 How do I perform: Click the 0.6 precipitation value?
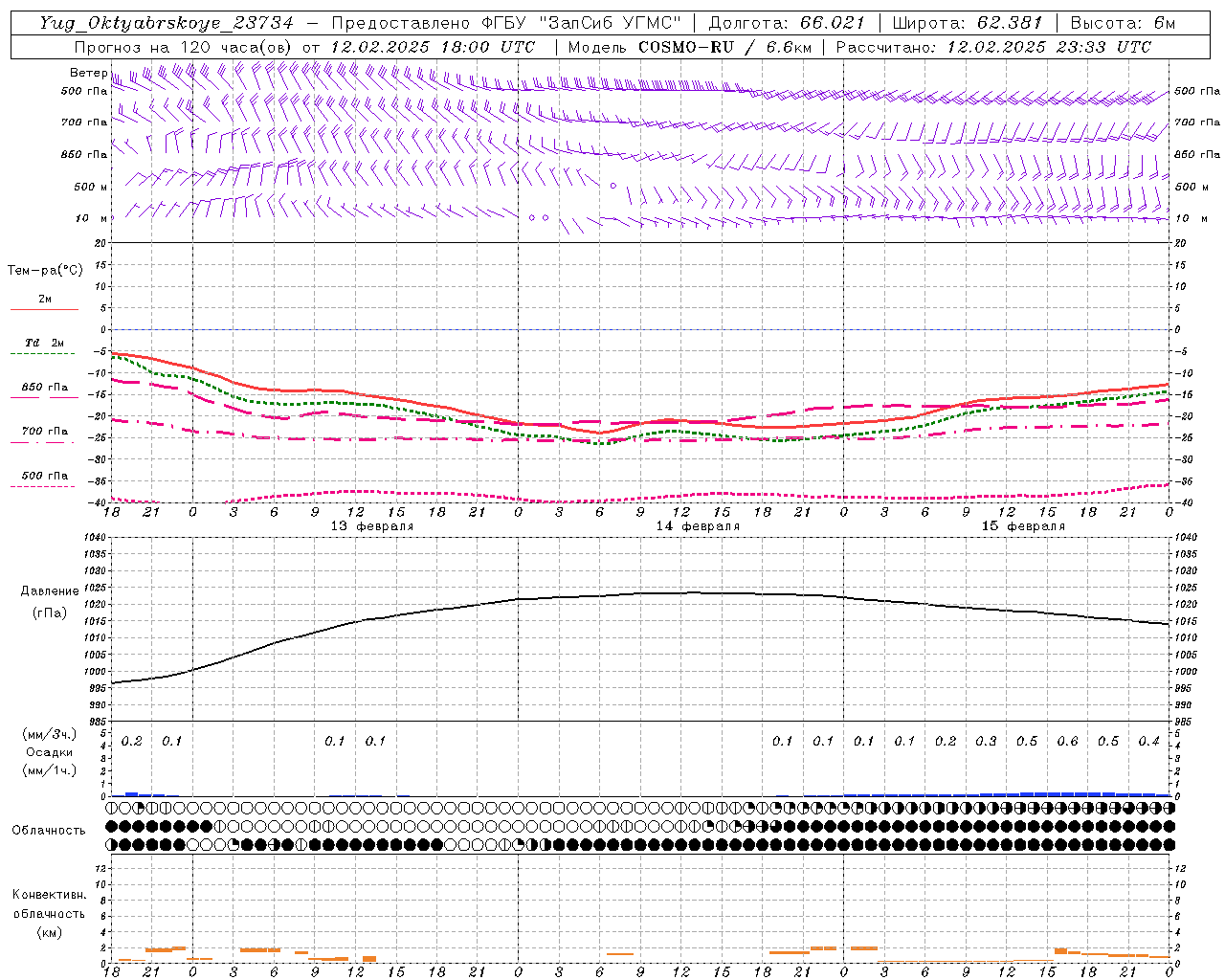click(x=1067, y=741)
